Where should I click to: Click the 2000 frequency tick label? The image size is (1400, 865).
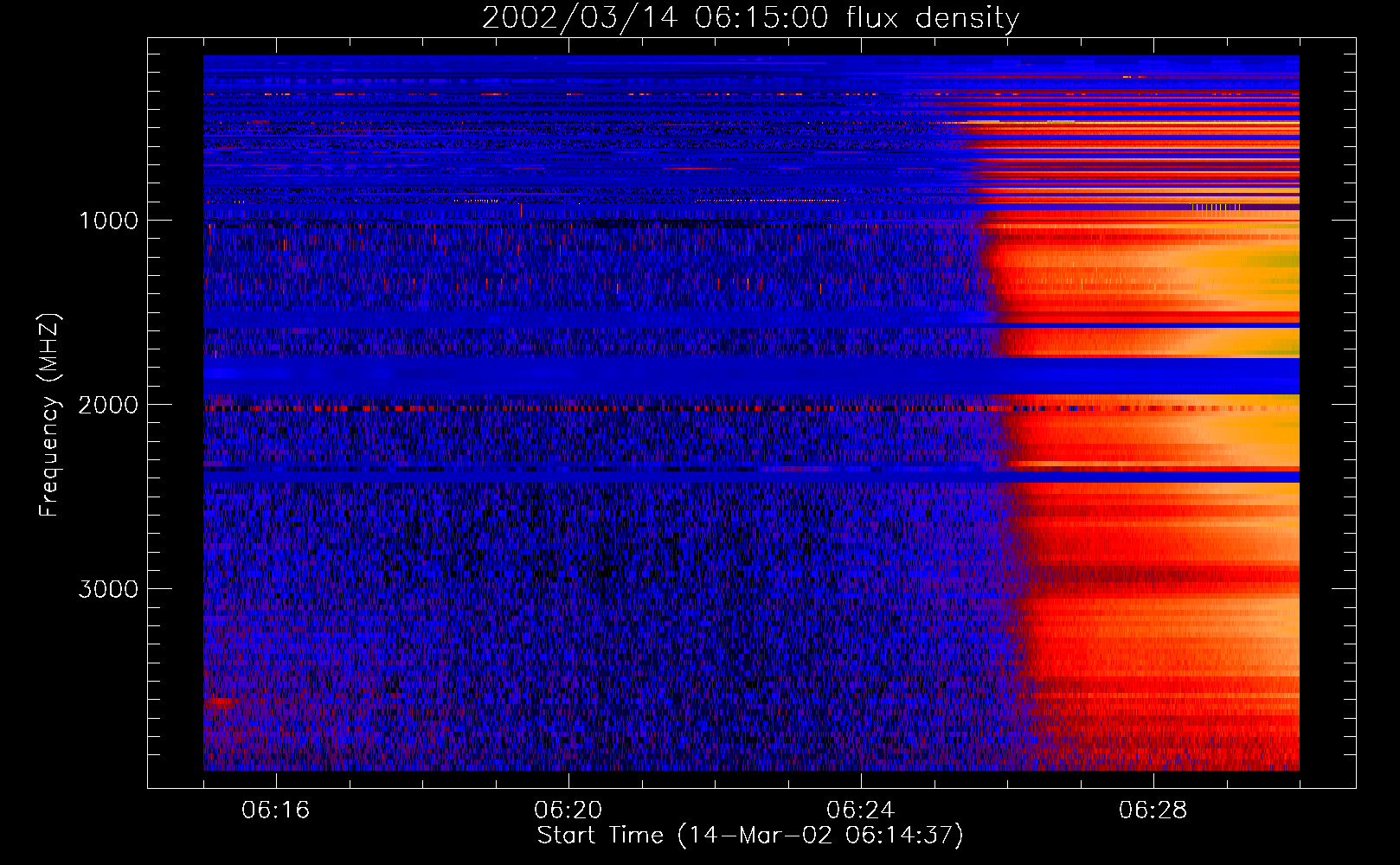(108, 405)
